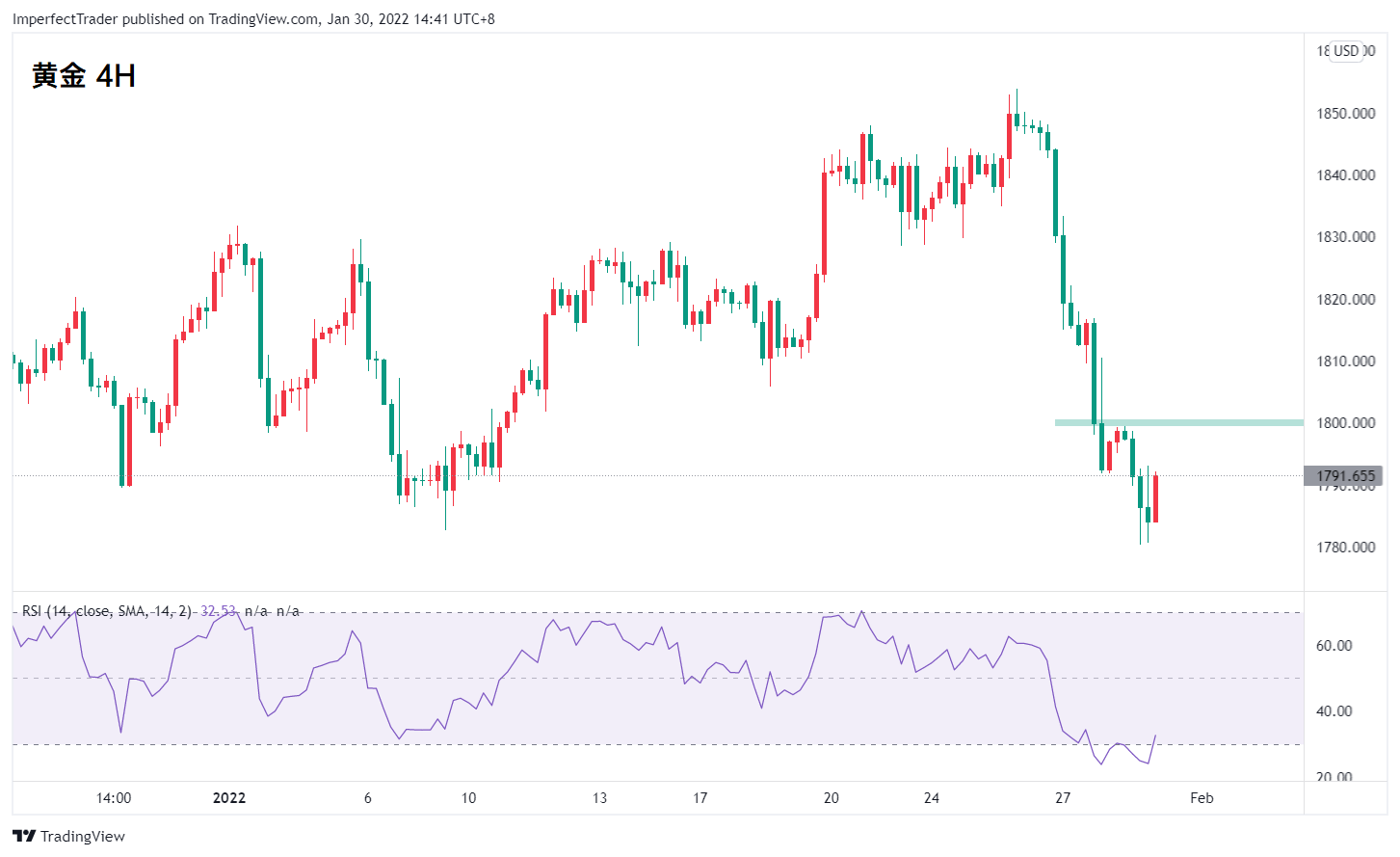The image size is (1400, 857).
Task: Select the USD currency label
Action: pos(1346,50)
